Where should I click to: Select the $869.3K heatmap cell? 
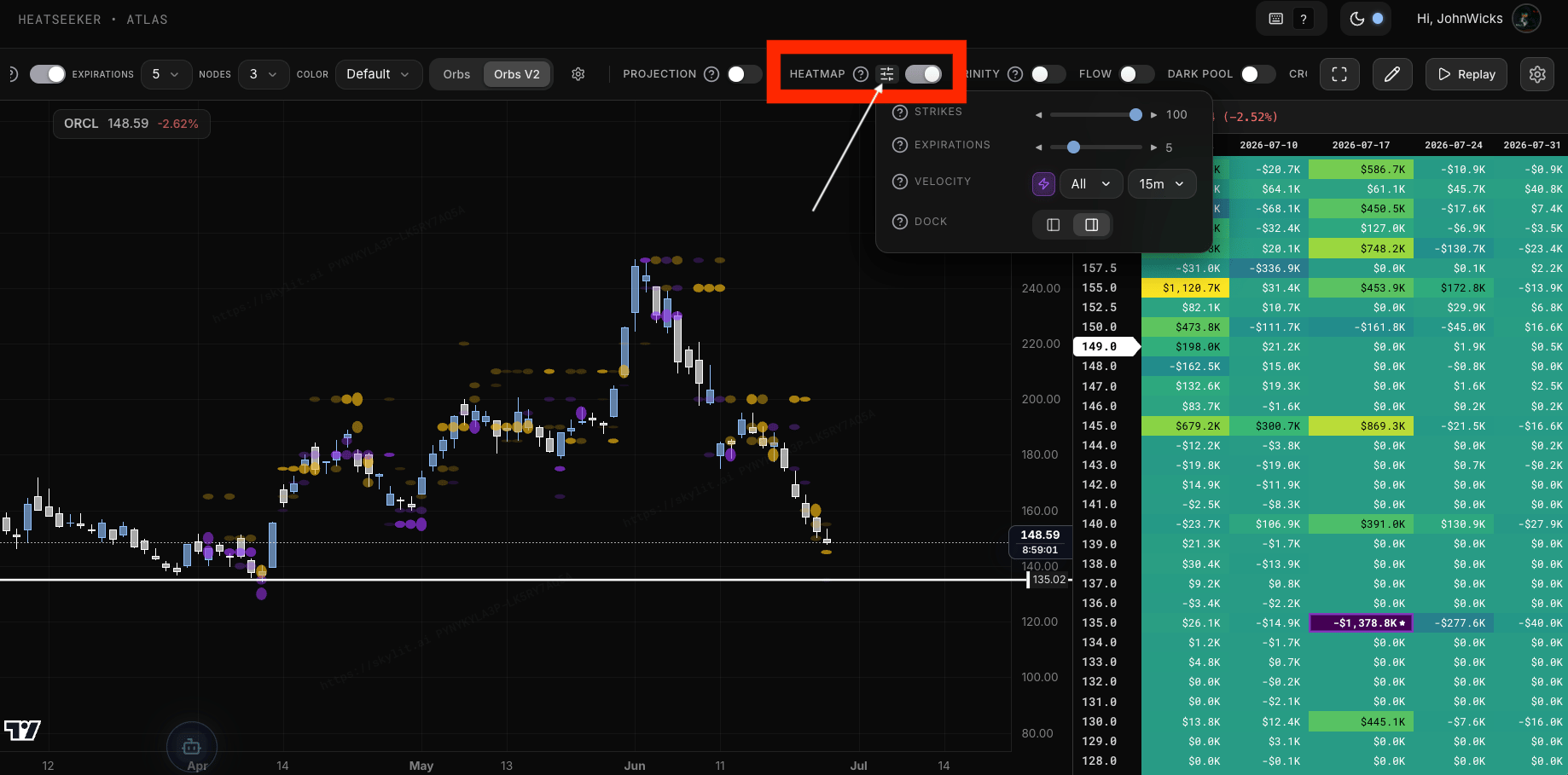(1361, 425)
